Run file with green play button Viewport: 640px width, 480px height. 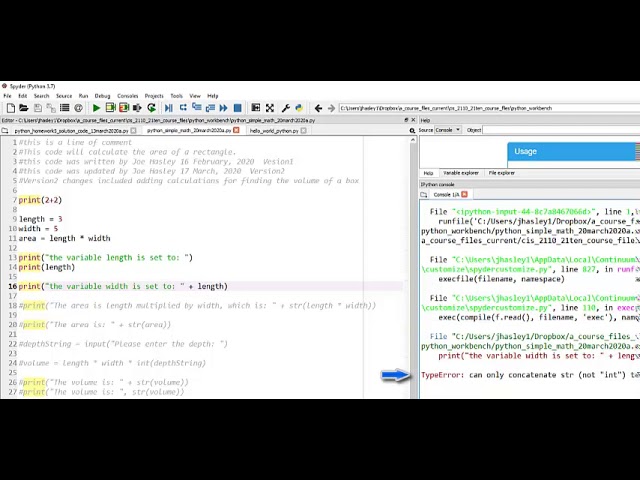(96, 108)
